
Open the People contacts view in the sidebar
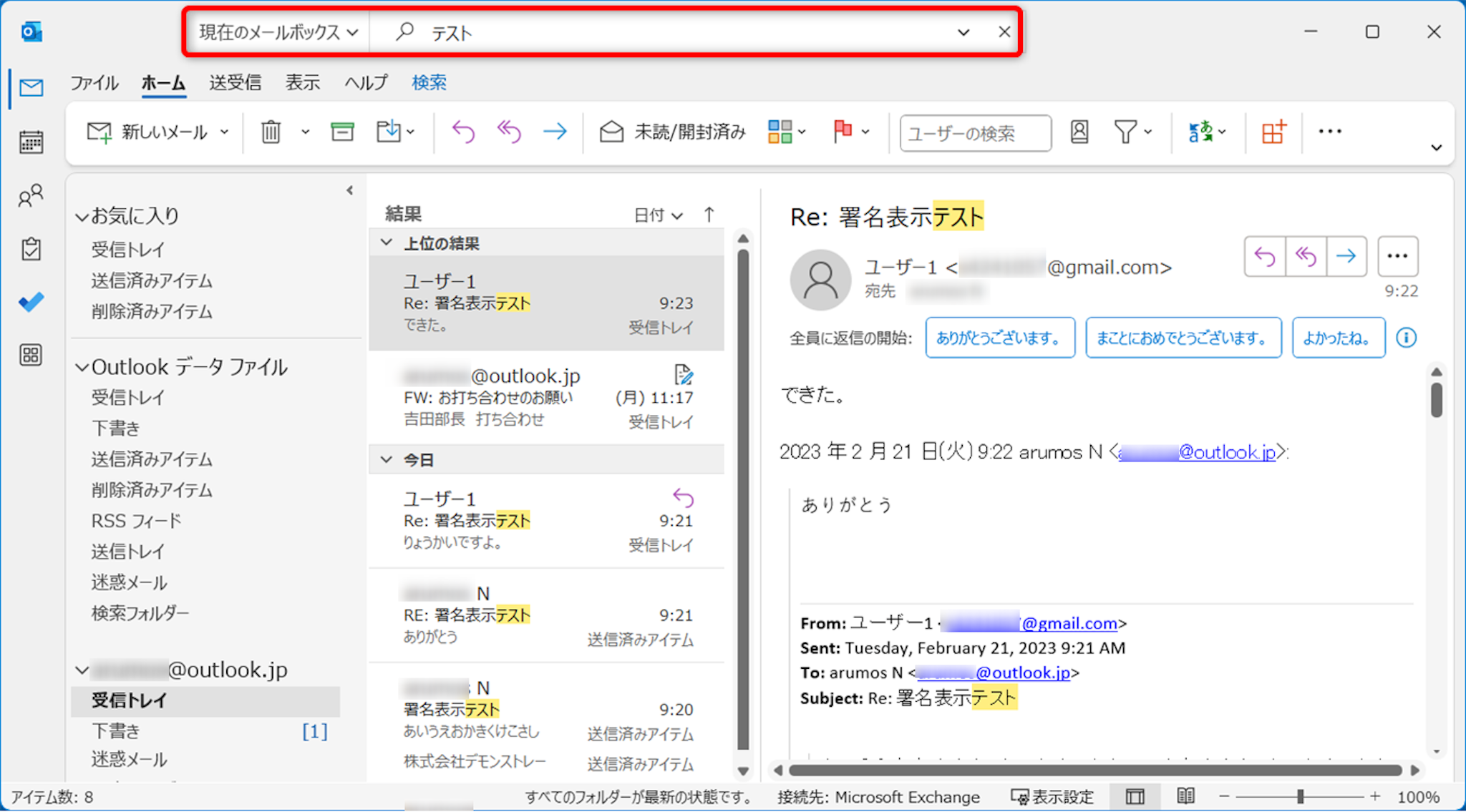click(31, 196)
